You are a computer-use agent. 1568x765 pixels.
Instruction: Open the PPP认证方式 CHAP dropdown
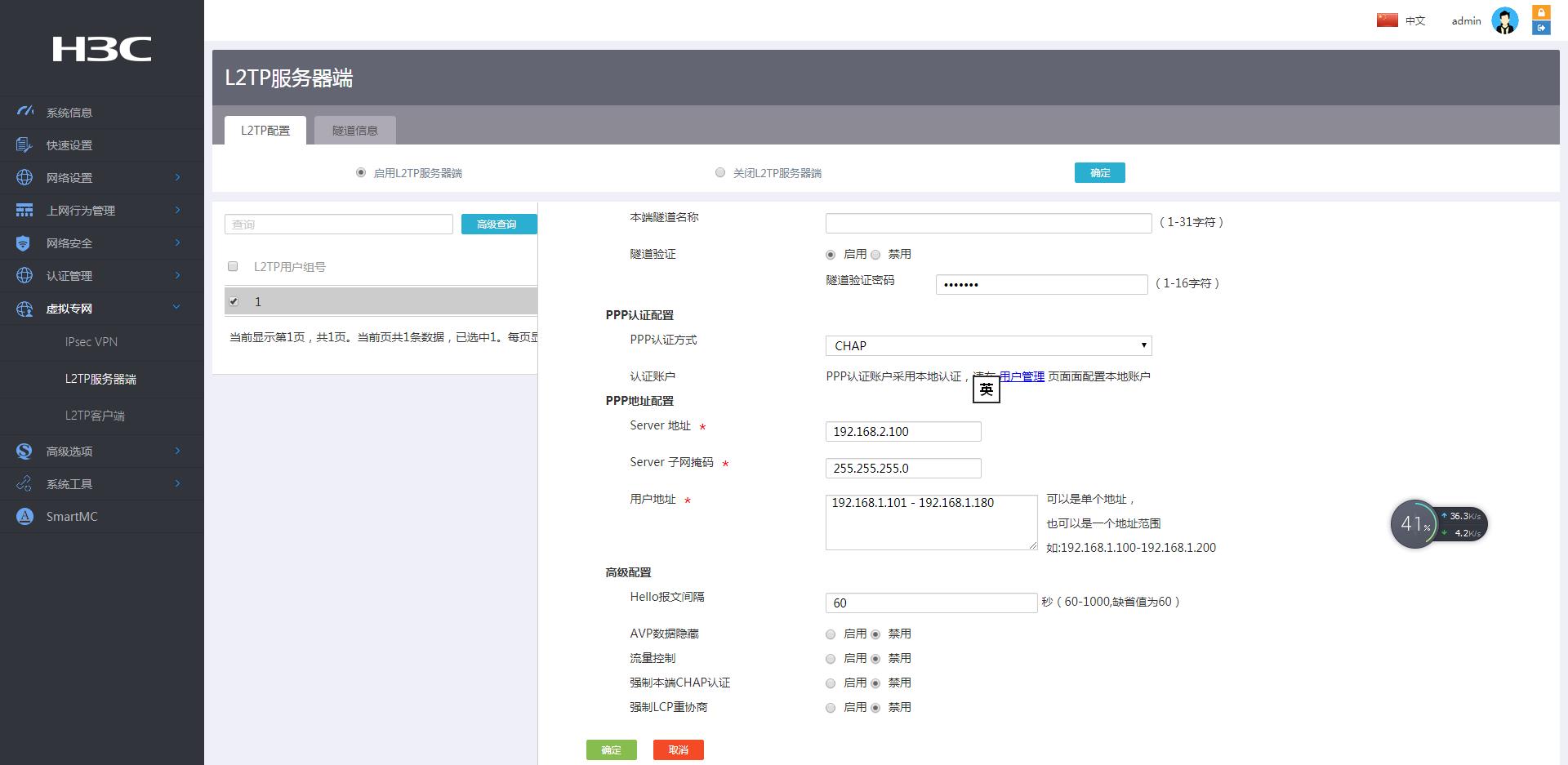click(x=988, y=345)
